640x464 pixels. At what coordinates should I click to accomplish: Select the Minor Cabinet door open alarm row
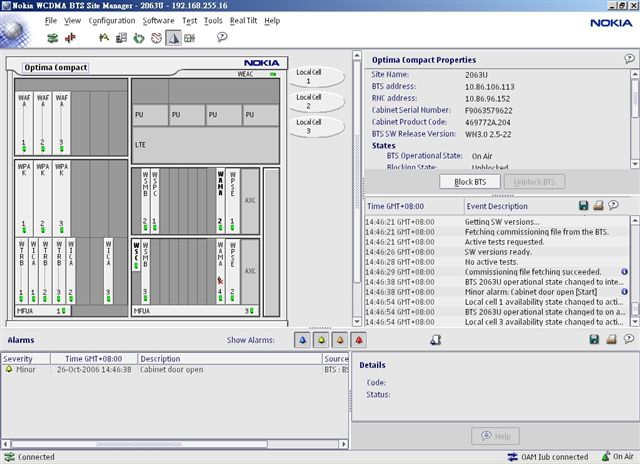click(175, 370)
